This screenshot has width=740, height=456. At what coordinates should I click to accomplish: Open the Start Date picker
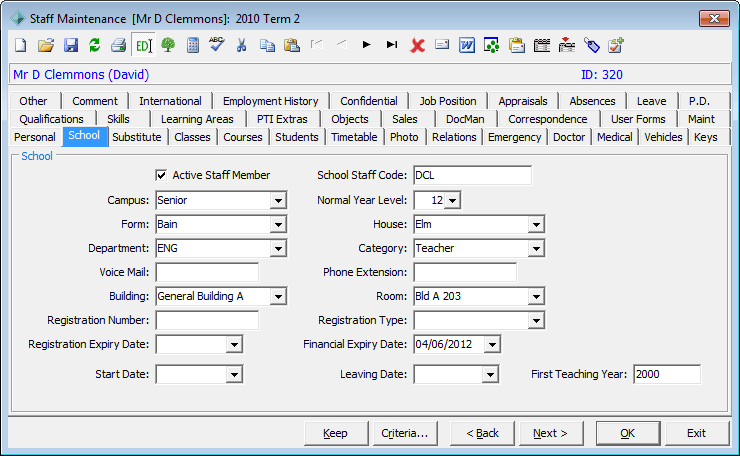(234, 375)
